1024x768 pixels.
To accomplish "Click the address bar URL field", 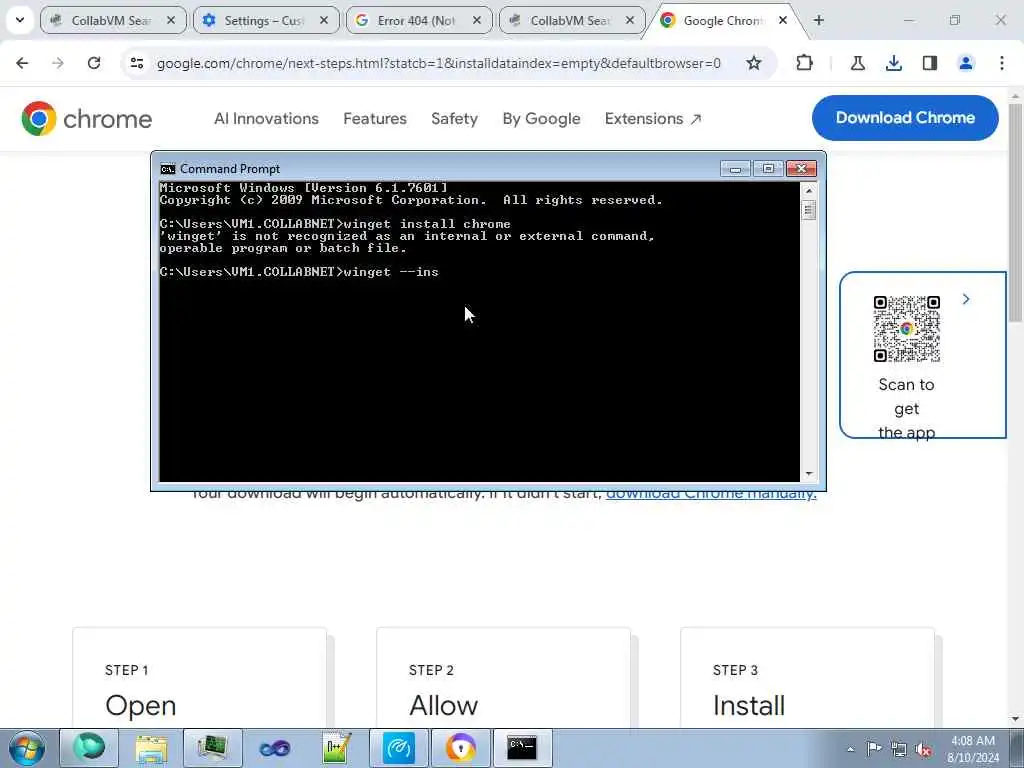I will [439, 63].
